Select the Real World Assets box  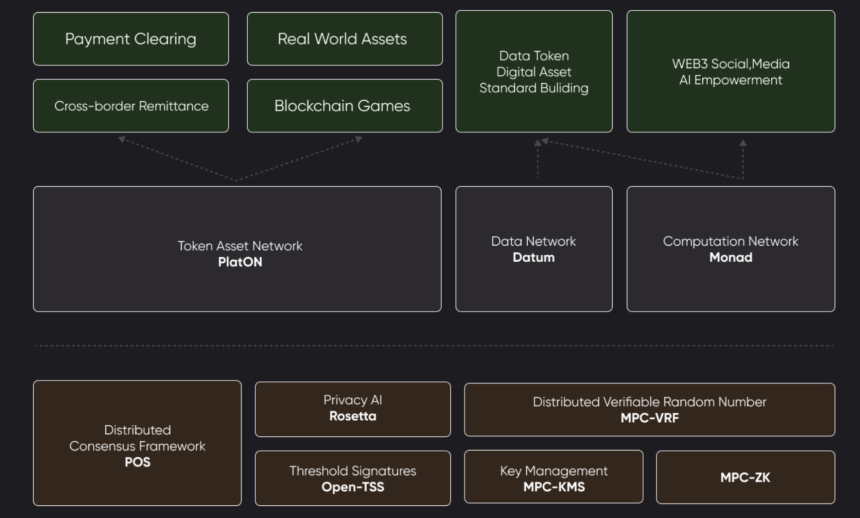(x=344, y=39)
